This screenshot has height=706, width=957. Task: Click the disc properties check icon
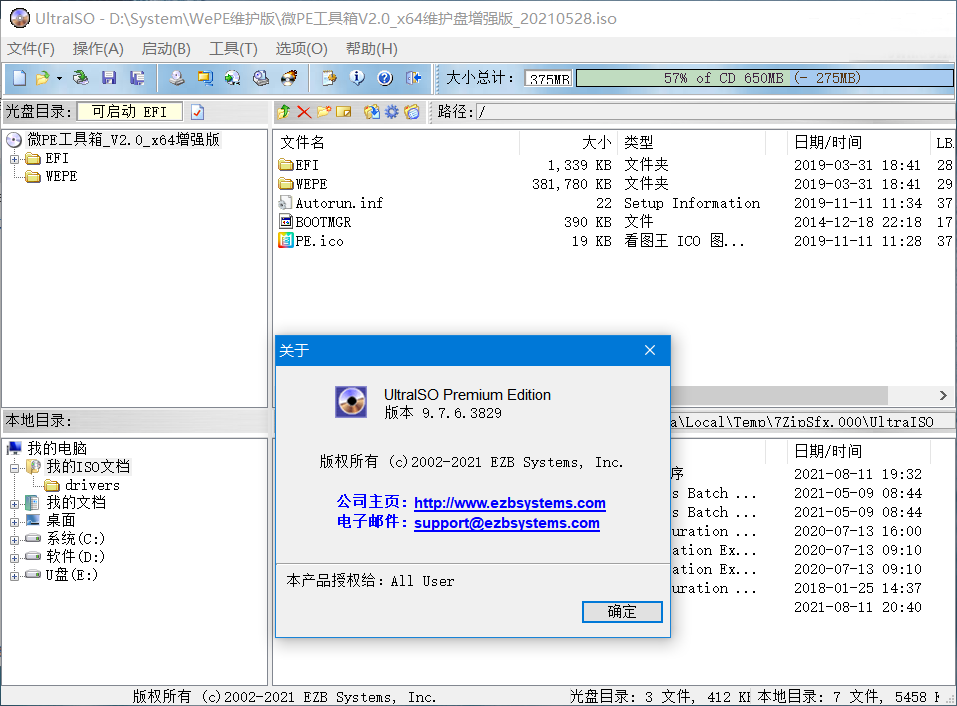(x=197, y=112)
